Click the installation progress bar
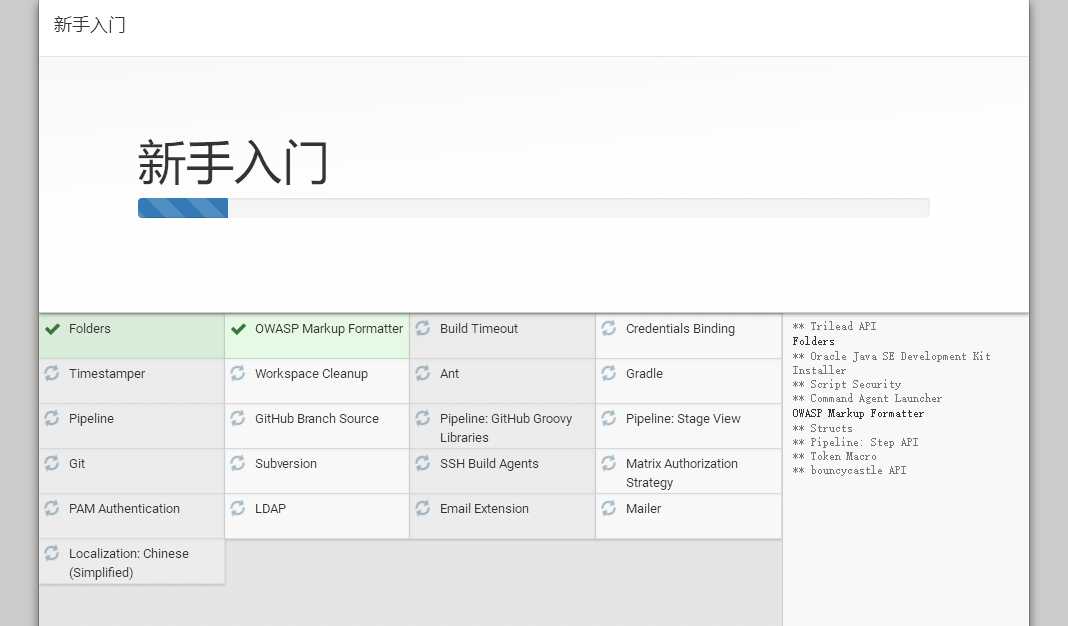 (x=533, y=208)
